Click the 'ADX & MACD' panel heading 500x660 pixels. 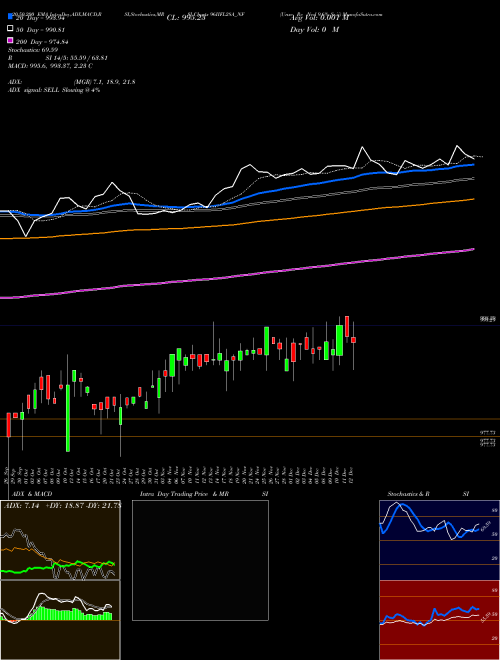(x=32, y=494)
